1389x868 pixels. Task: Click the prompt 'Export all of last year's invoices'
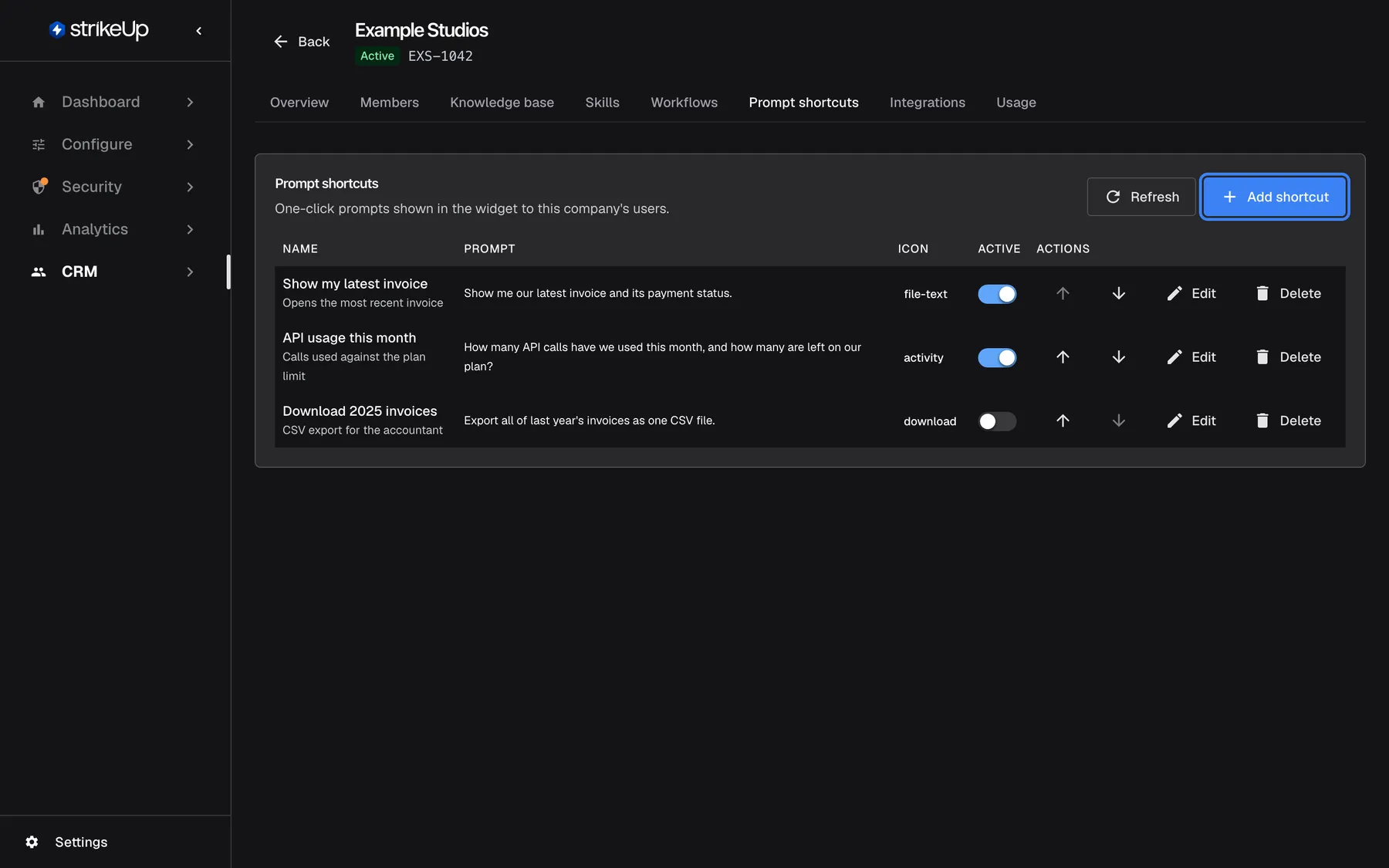click(590, 420)
